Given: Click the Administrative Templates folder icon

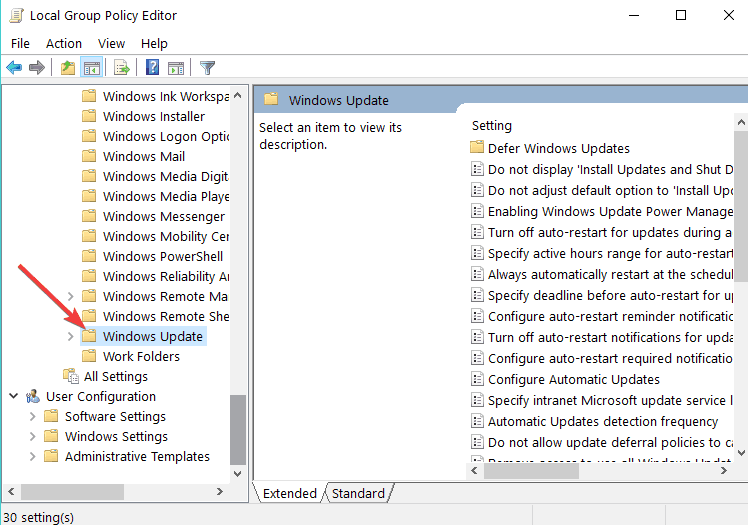Looking at the screenshot, I should coord(51,456).
